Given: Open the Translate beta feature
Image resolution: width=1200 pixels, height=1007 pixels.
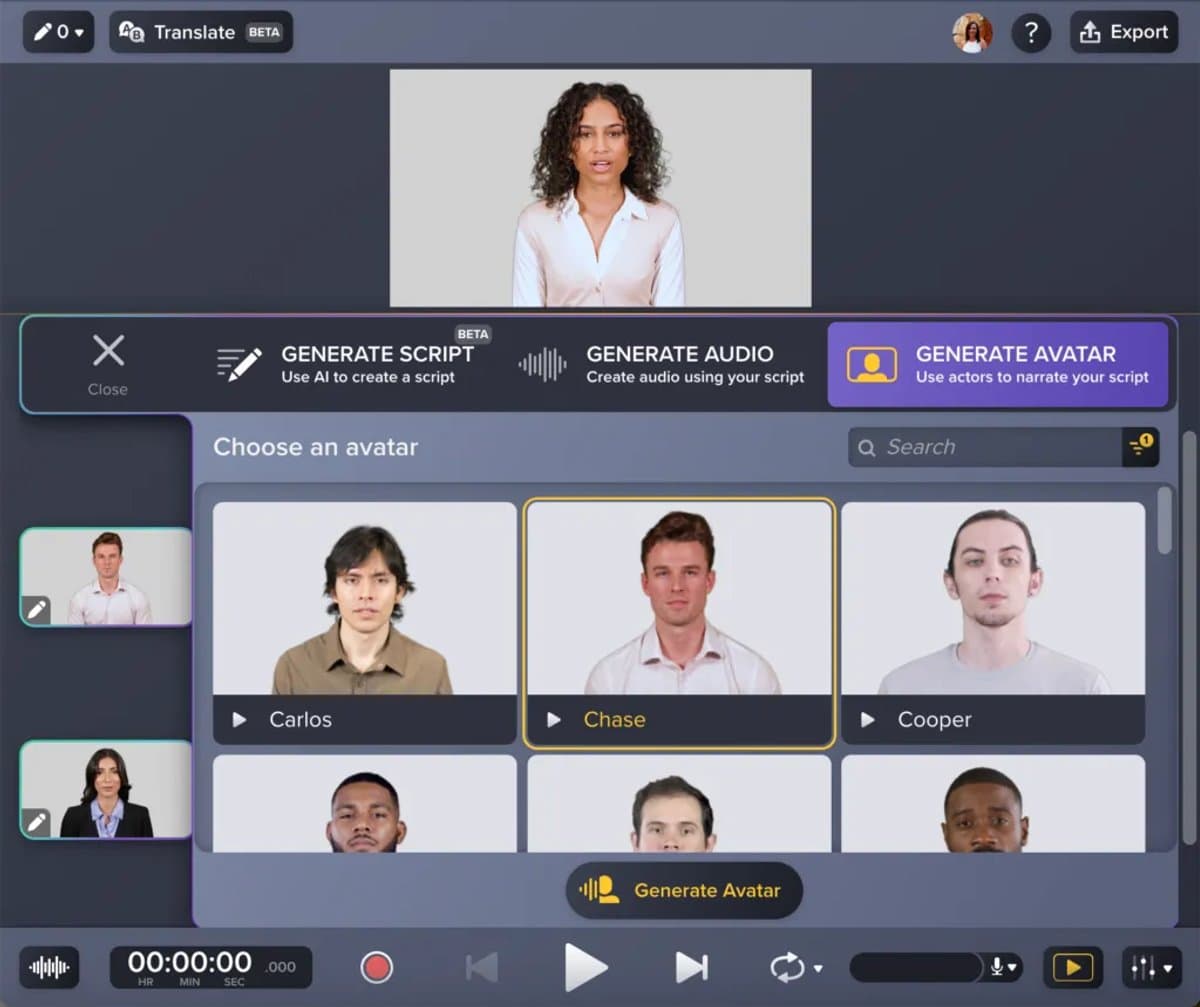Looking at the screenshot, I should tap(201, 32).
